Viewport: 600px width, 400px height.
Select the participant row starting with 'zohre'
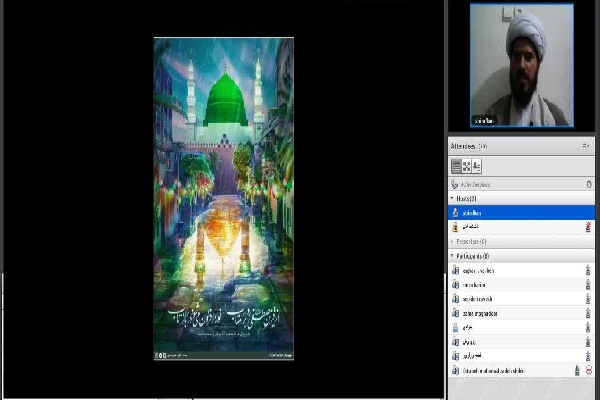(x=522, y=313)
